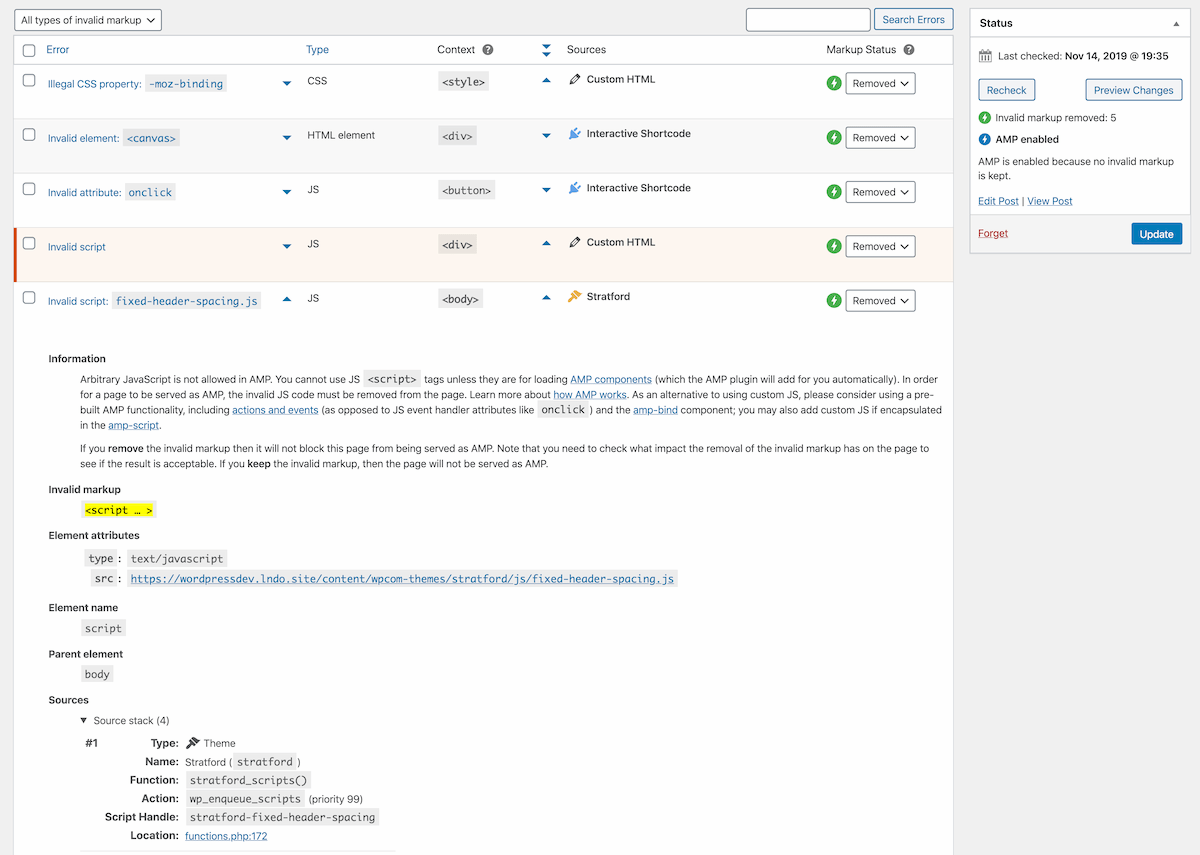1200x855 pixels.
Task: Click the stratford_scripts() function text
Action: [x=249, y=780]
